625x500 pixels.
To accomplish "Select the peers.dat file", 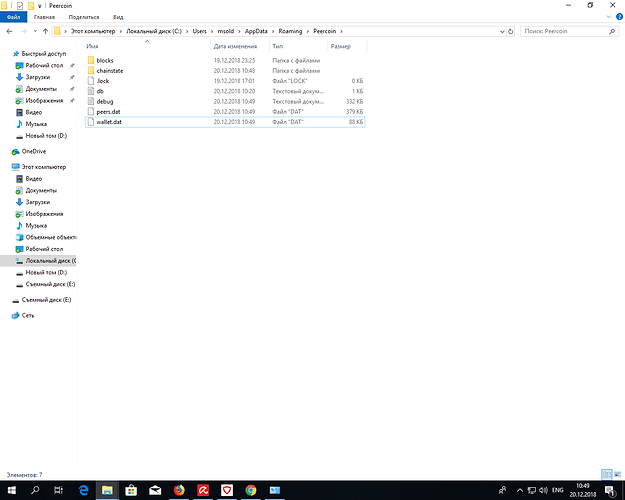I will pyautogui.click(x=108, y=112).
